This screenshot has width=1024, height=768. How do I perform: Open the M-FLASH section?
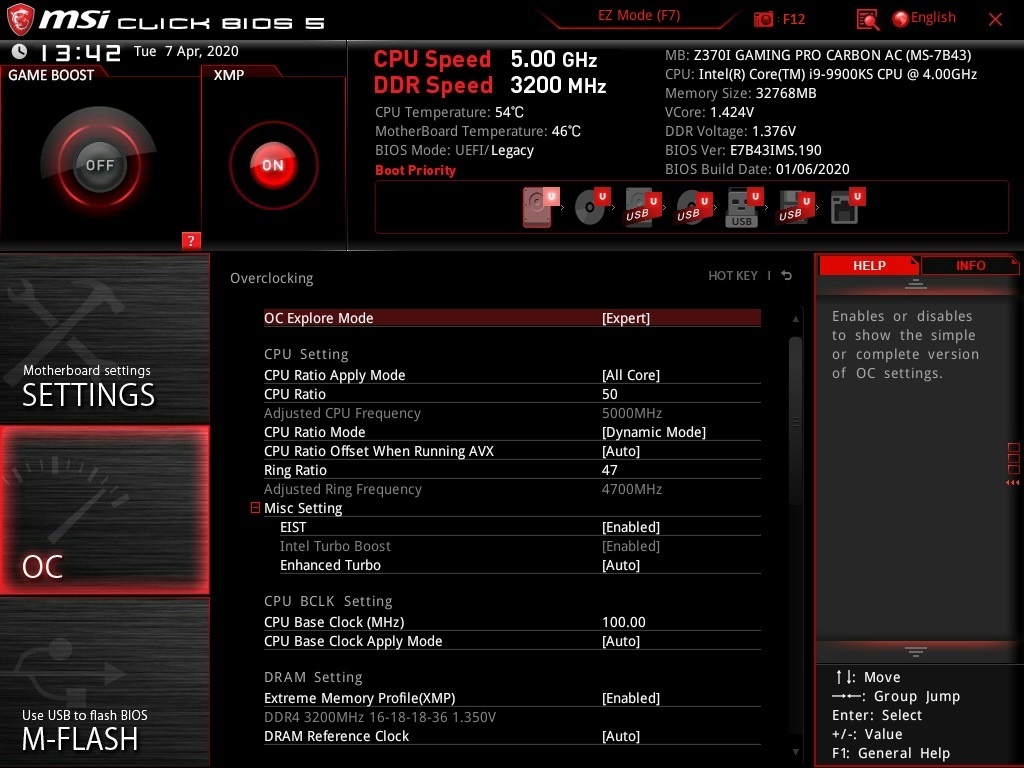point(104,682)
